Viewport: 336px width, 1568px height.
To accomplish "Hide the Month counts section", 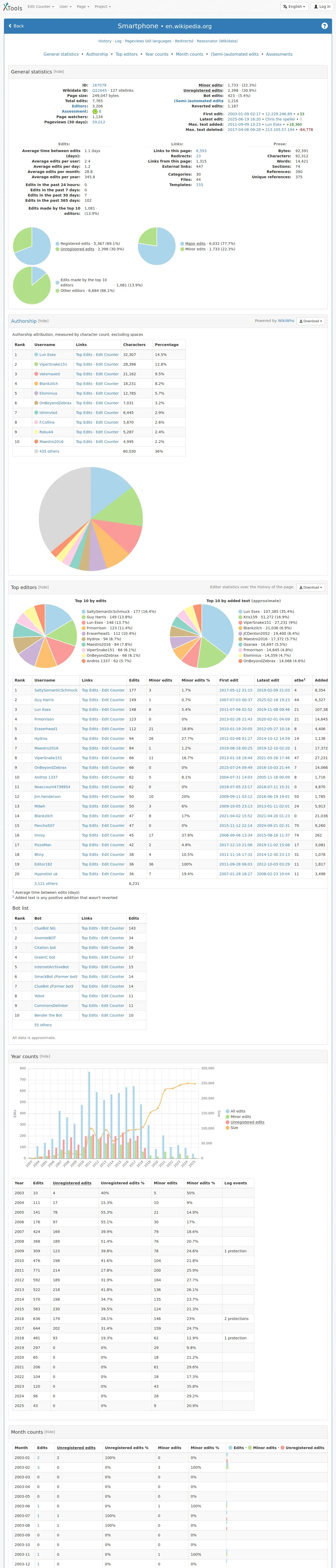I will 49,1432.
